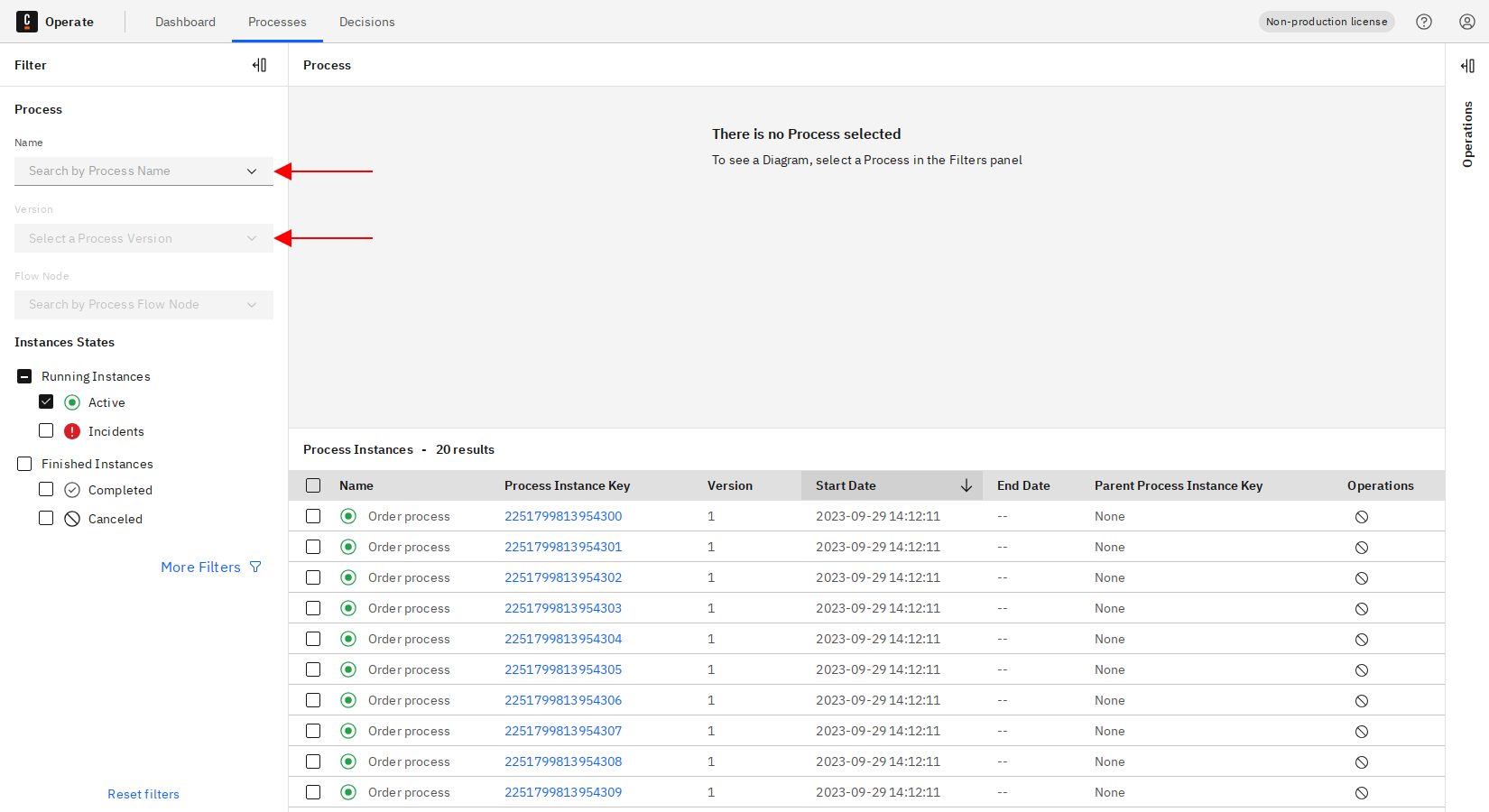Uncheck the Active instances checkbox
The height and width of the screenshot is (812, 1489).
(46, 402)
